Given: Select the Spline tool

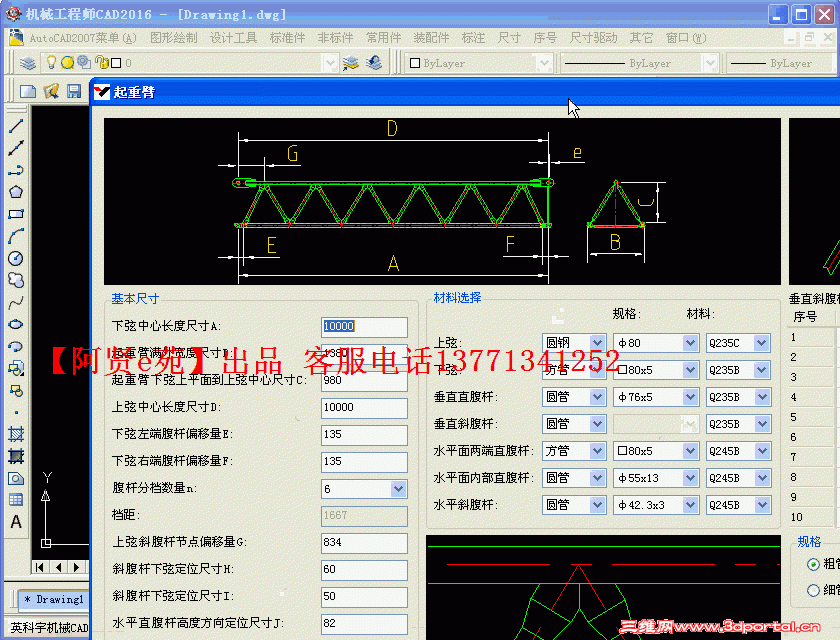Looking at the screenshot, I should [16, 302].
